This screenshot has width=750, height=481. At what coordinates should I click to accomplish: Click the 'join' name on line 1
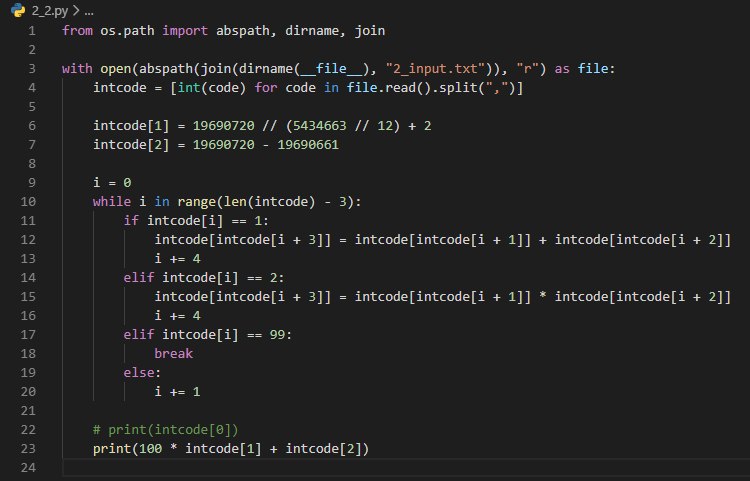pyautogui.click(x=370, y=31)
